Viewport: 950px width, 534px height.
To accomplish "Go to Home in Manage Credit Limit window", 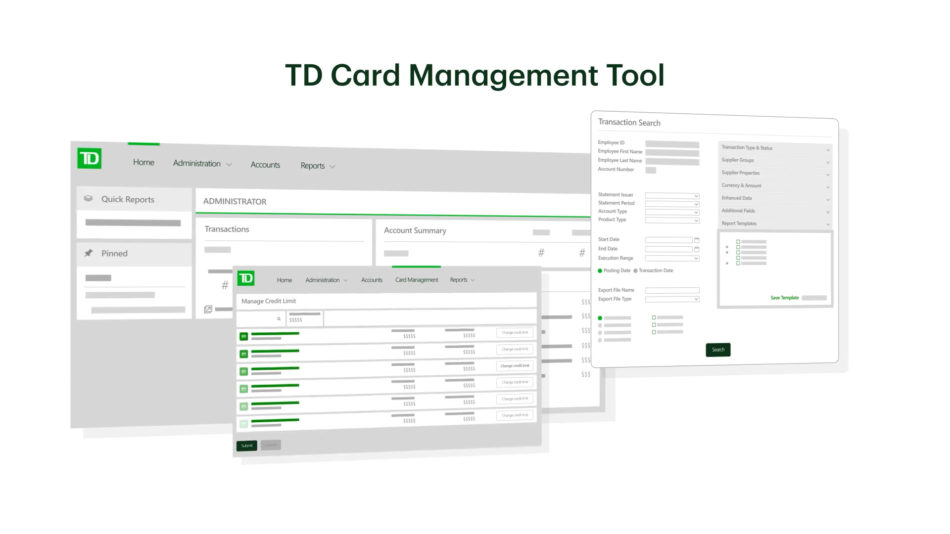I will 284,280.
